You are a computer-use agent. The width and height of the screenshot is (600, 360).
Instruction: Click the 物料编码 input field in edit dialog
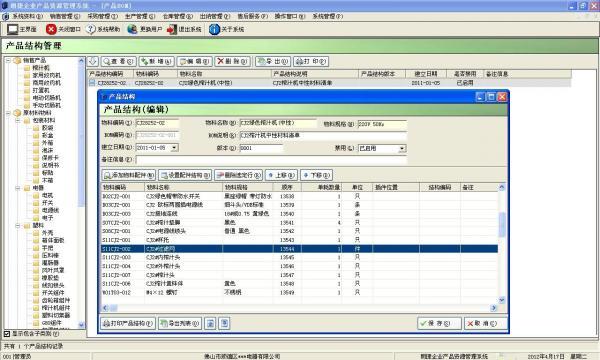(x=157, y=123)
